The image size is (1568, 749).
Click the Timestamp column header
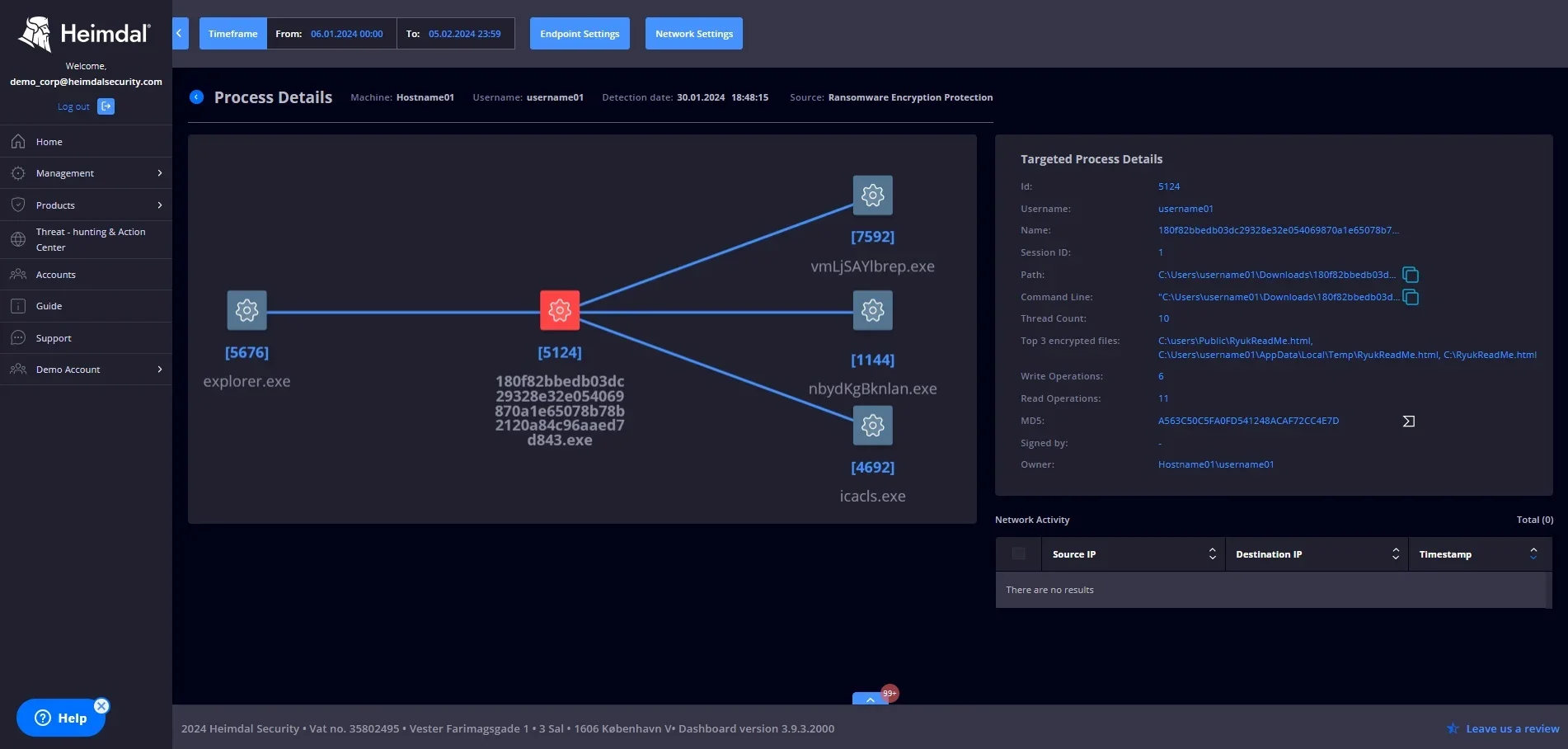1480,554
